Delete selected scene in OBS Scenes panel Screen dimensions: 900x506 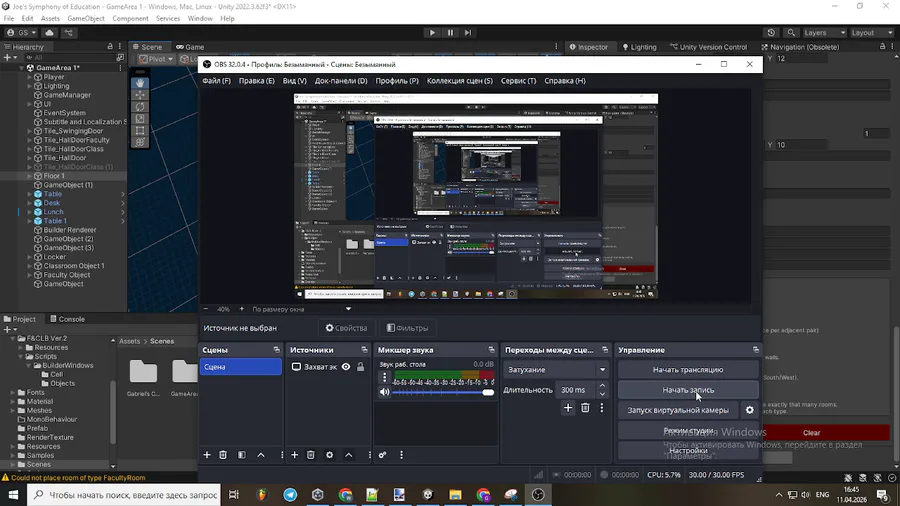point(223,455)
